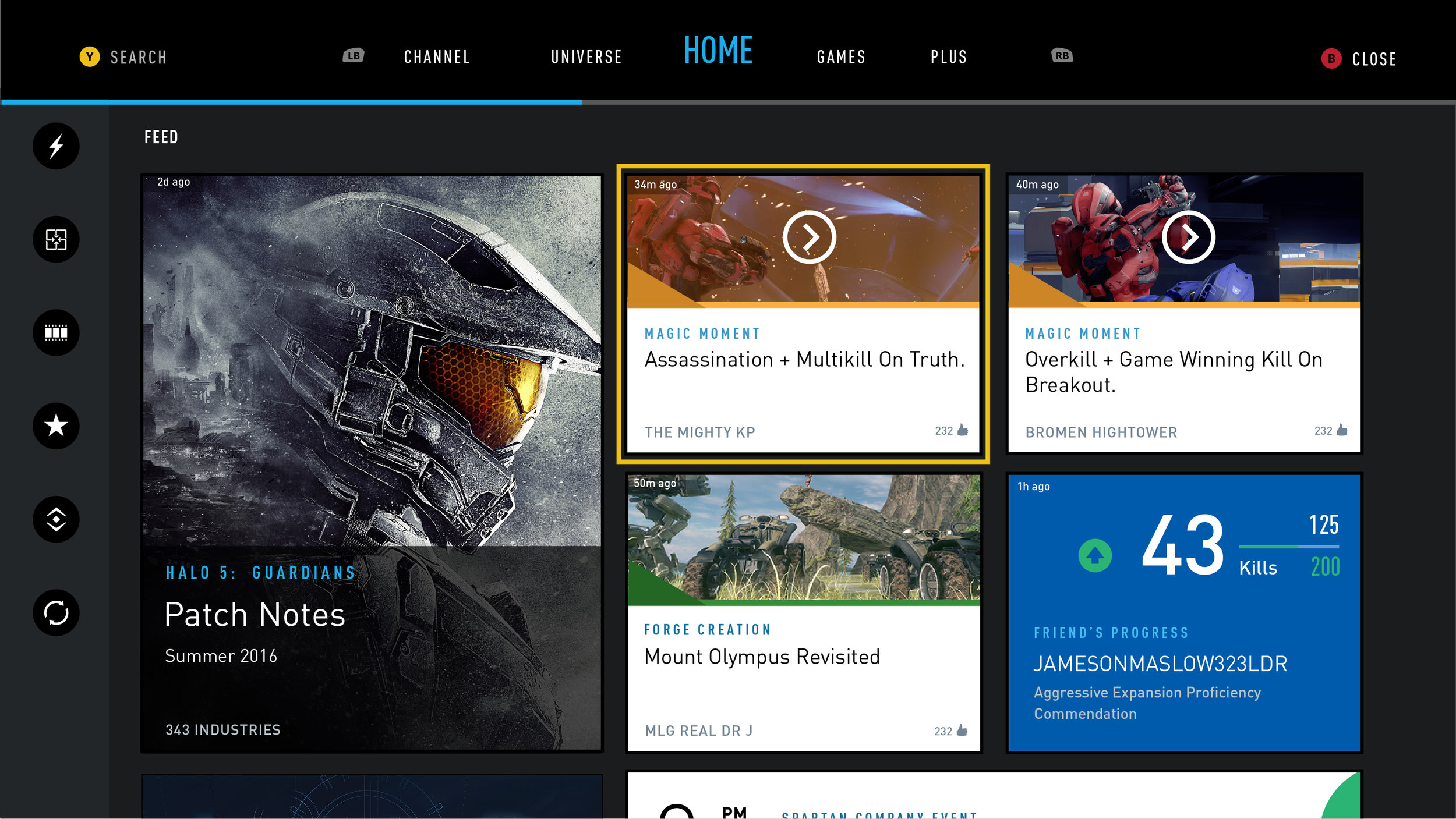The height and width of the screenshot is (819, 1456).
Task: Open the film strip videos sidebar icon
Action: click(x=56, y=332)
